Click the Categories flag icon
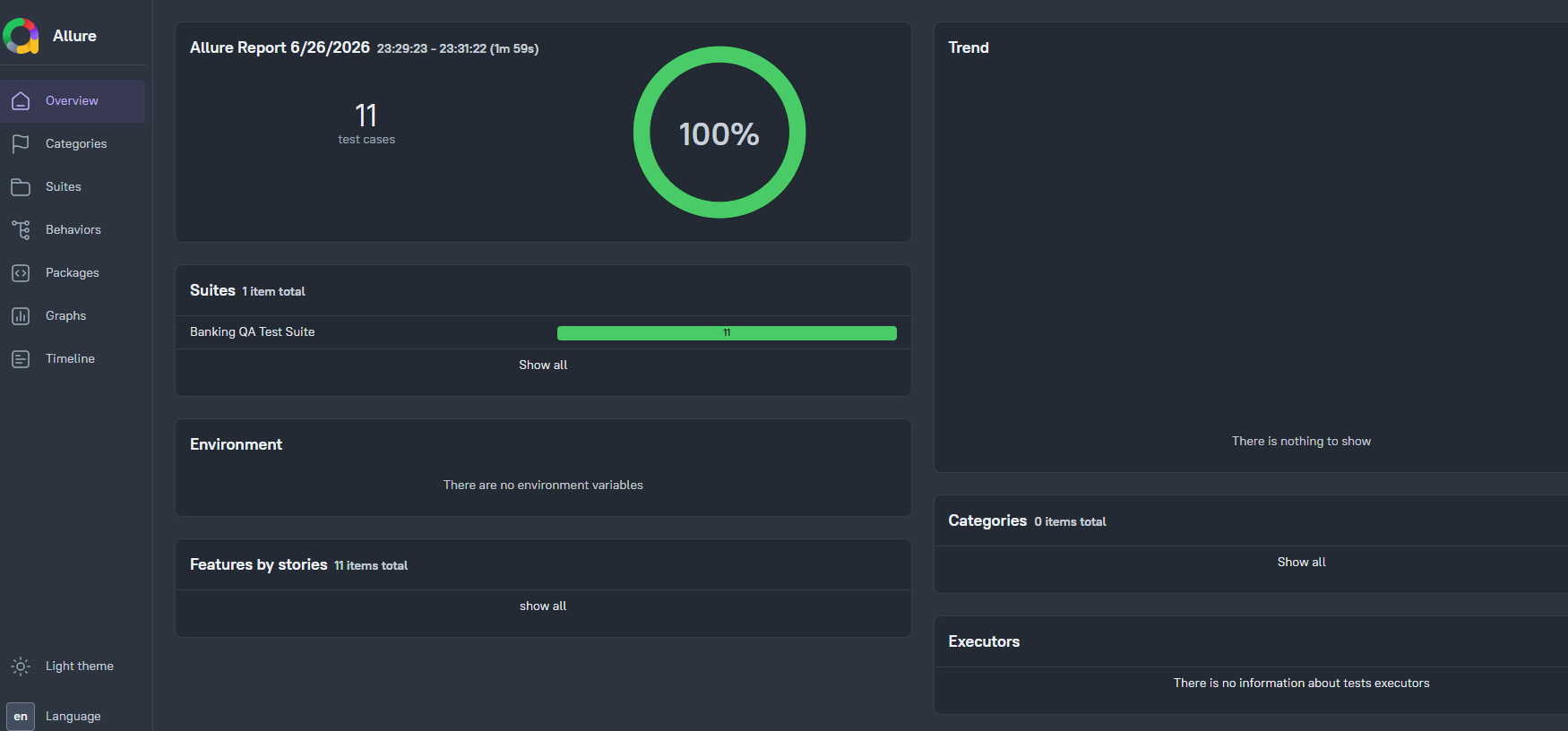This screenshot has width=1568, height=731. tap(21, 144)
